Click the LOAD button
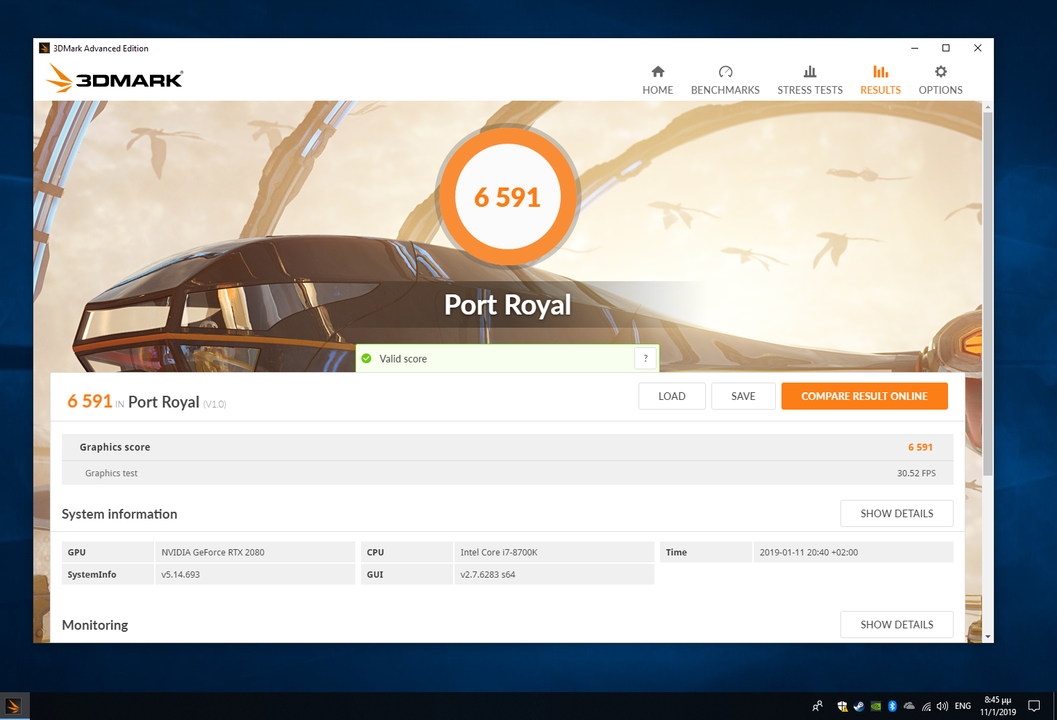Image resolution: width=1057 pixels, height=720 pixels. coord(671,396)
